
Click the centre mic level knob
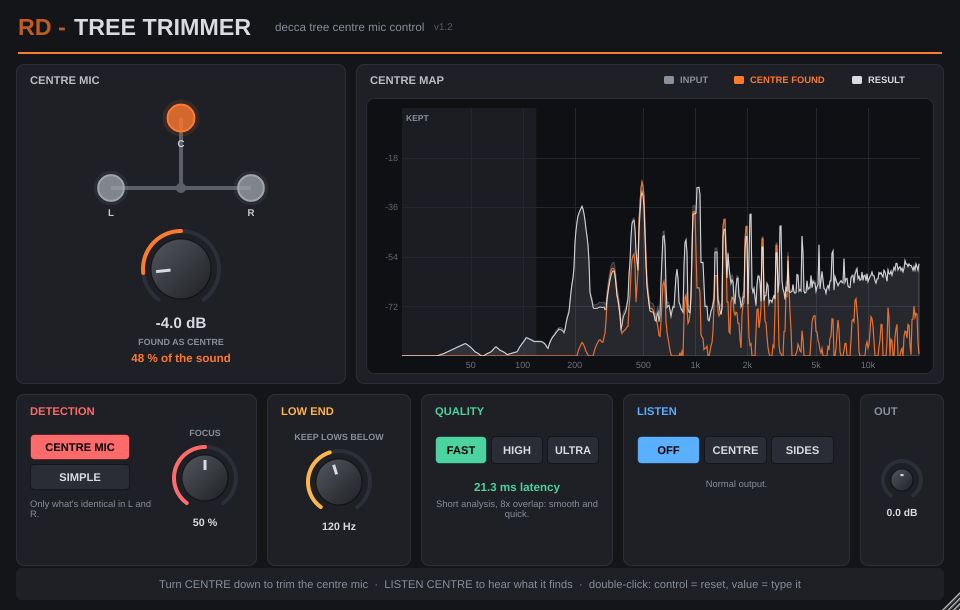point(181,268)
